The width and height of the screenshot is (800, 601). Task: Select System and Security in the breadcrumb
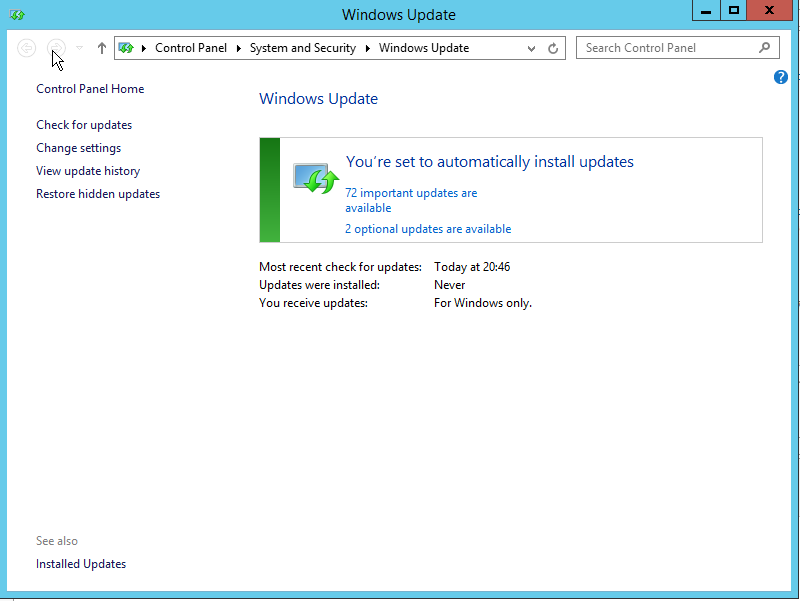(x=303, y=48)
